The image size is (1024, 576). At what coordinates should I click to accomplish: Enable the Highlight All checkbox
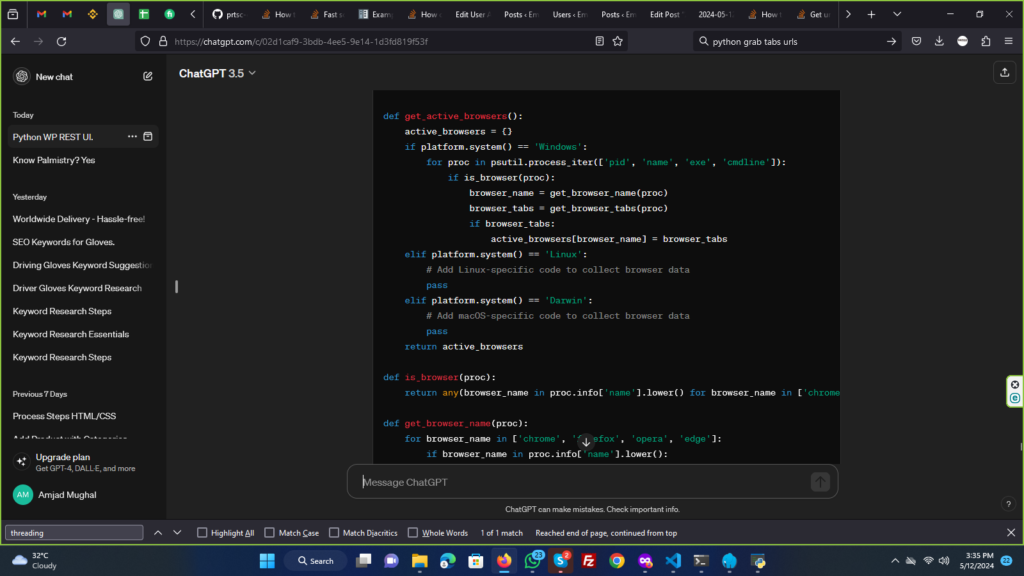(x=203, y=533)
